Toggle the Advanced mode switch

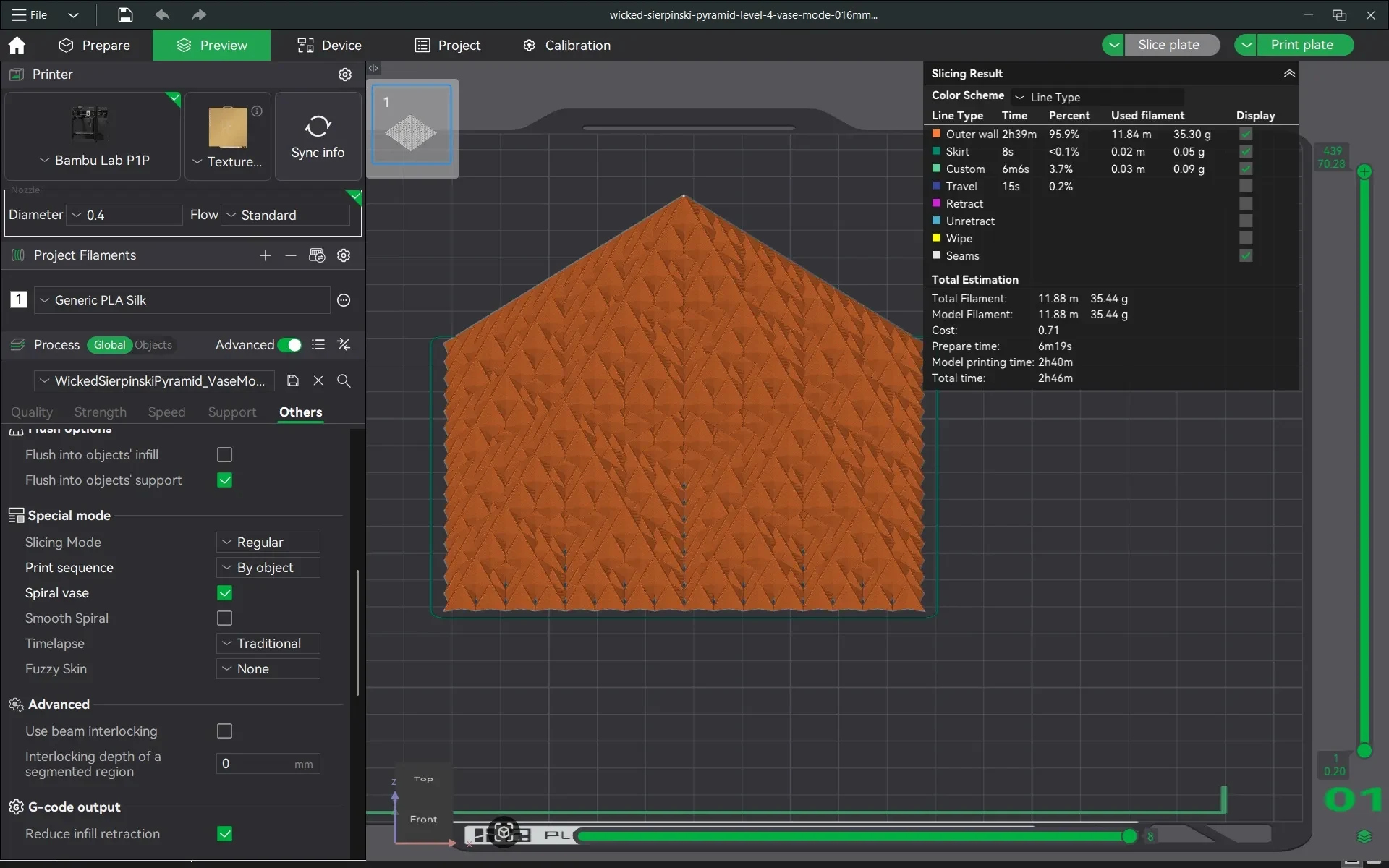point(289,345)
